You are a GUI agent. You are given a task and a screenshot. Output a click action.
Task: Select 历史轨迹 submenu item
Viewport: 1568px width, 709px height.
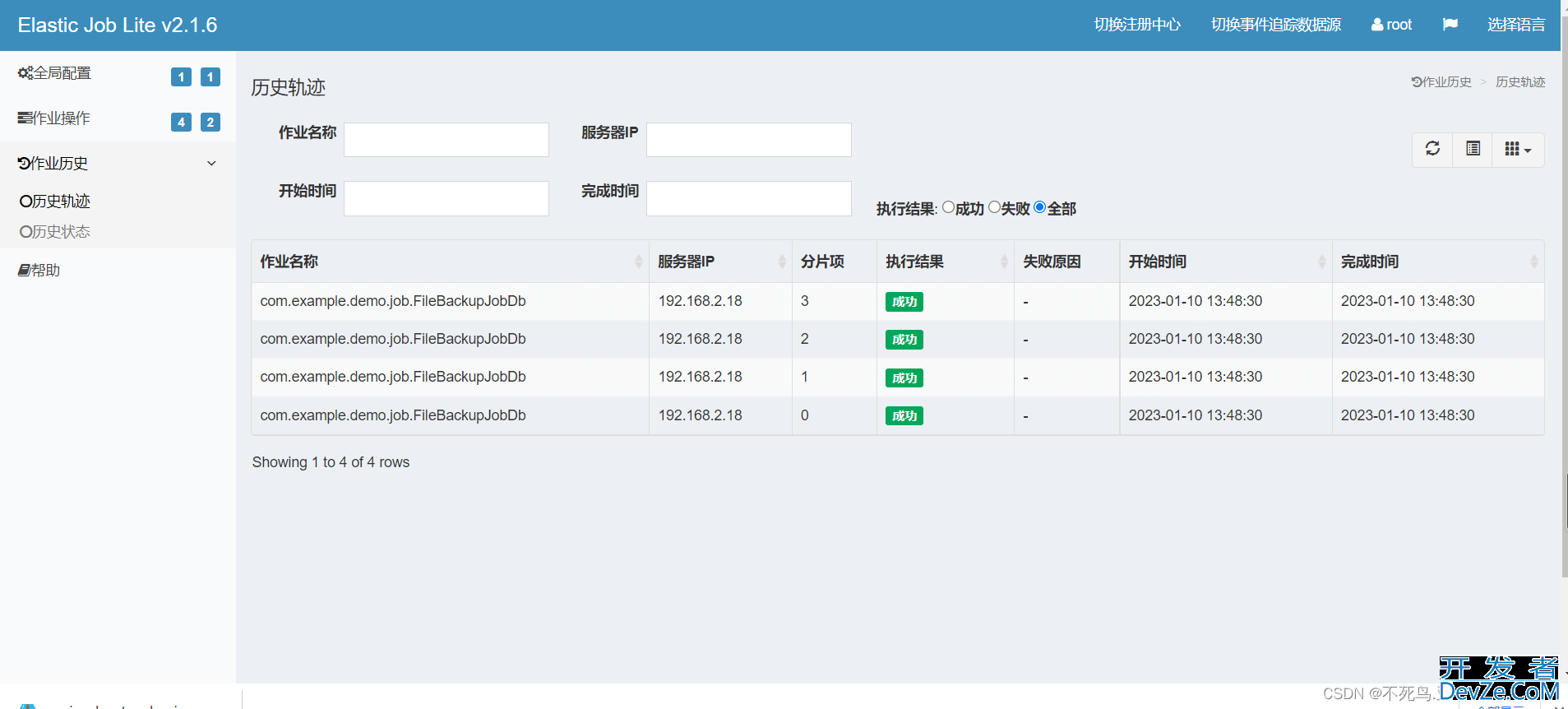click(55, 202)
